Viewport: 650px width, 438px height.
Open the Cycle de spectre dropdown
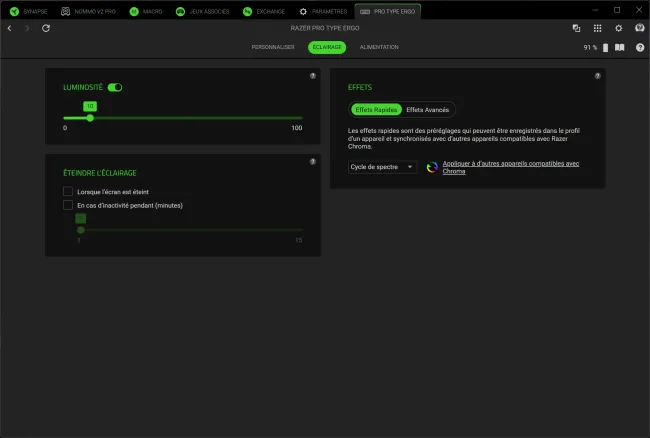pyautogui.click(x=382, y=167)
